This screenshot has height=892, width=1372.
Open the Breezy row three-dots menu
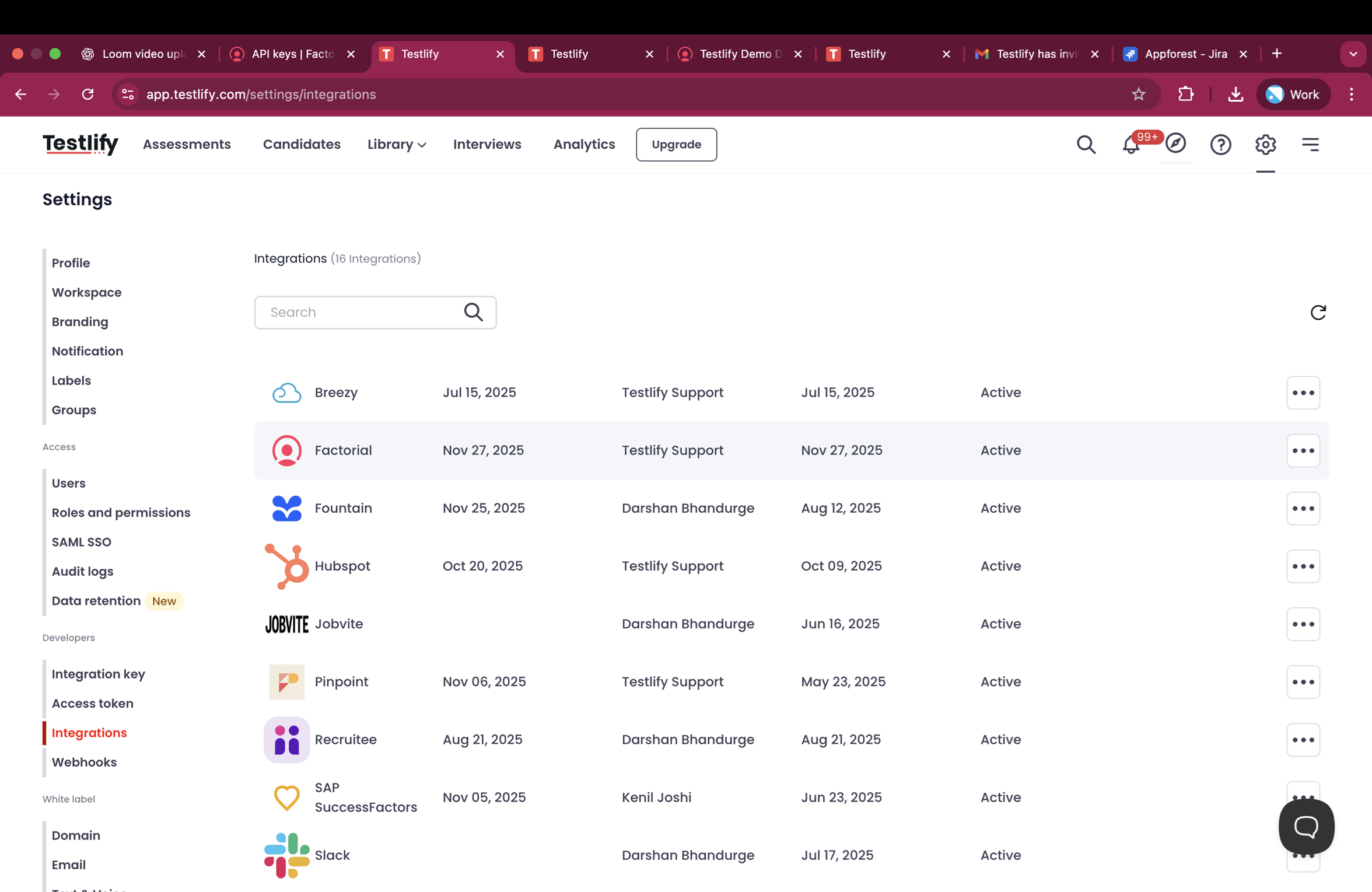[1303, 393]
